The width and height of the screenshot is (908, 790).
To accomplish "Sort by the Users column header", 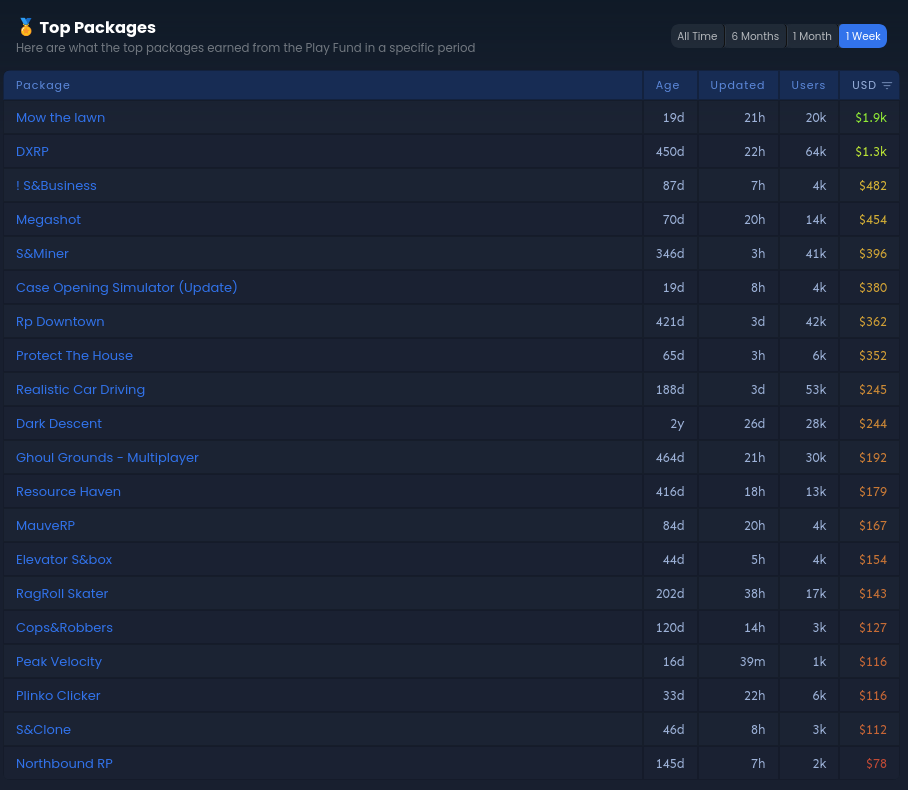I will (808, 85).
